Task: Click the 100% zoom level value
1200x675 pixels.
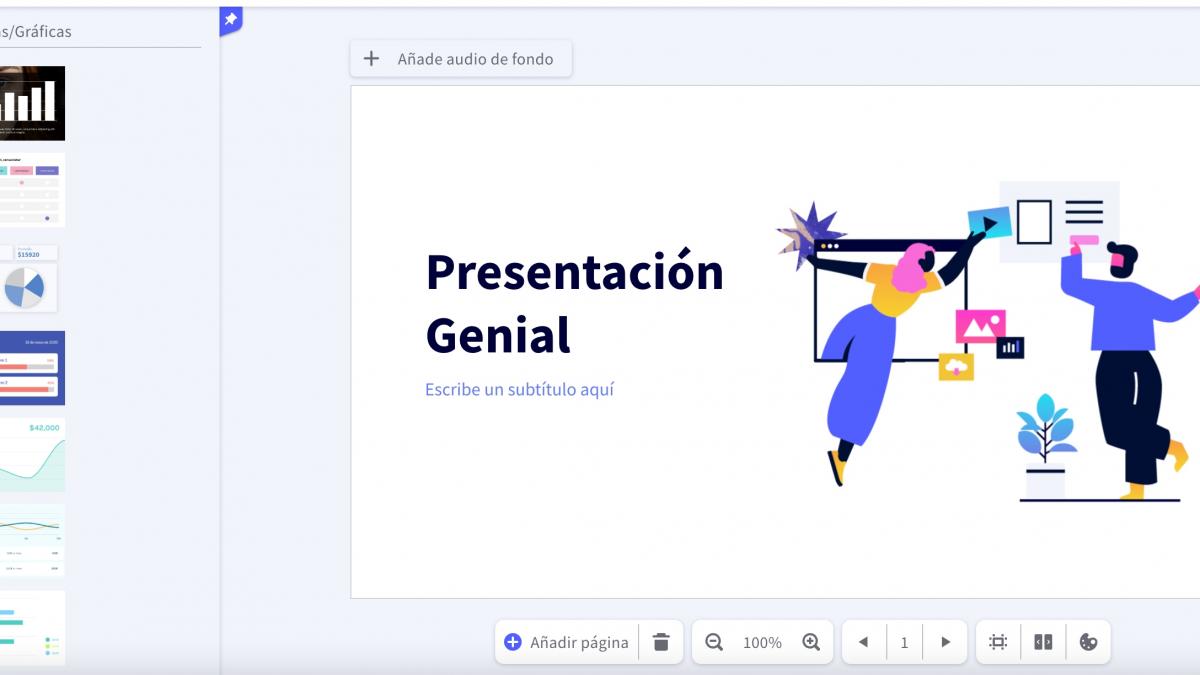Action: click(762, 643)
